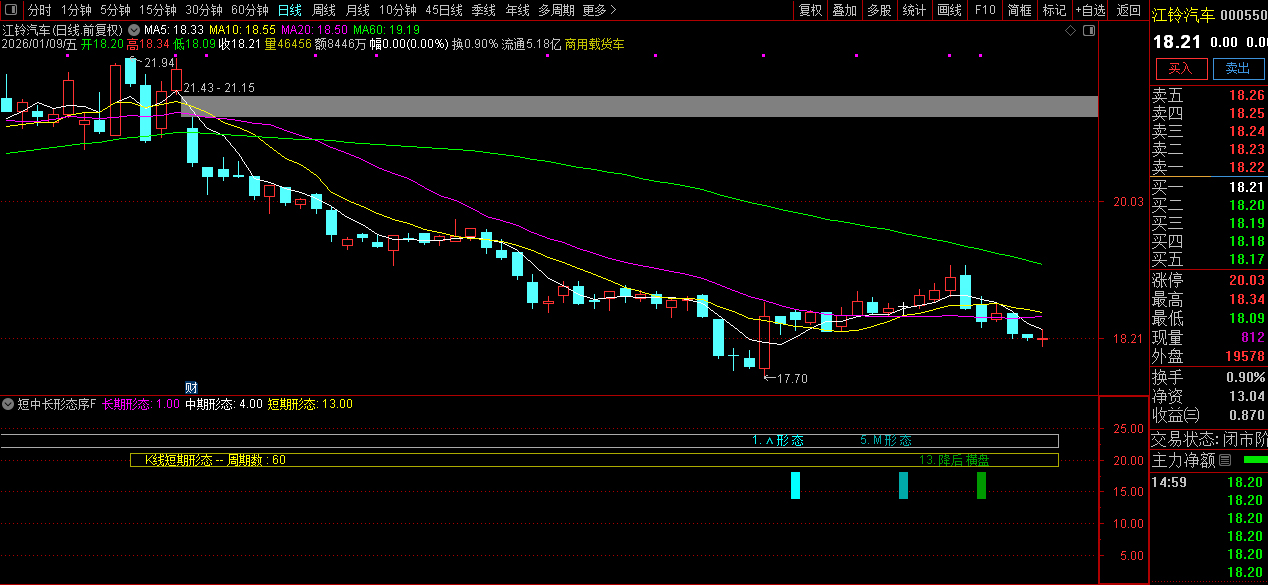Click the 5.M形态 label in indicator
The image size is (1268, 585).
886,440
